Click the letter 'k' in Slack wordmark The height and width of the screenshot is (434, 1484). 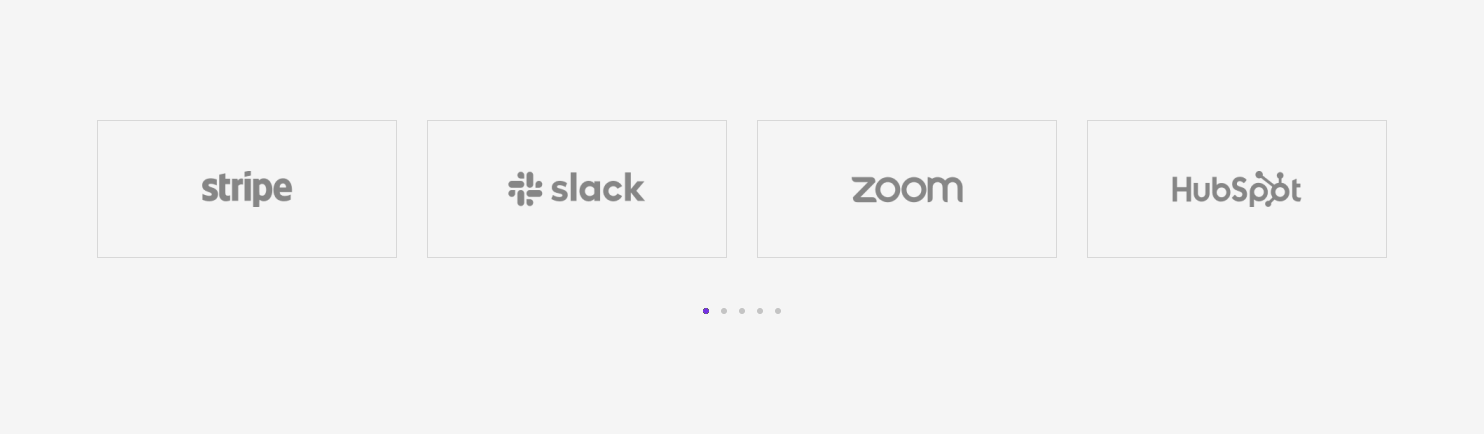coord(633,188)
